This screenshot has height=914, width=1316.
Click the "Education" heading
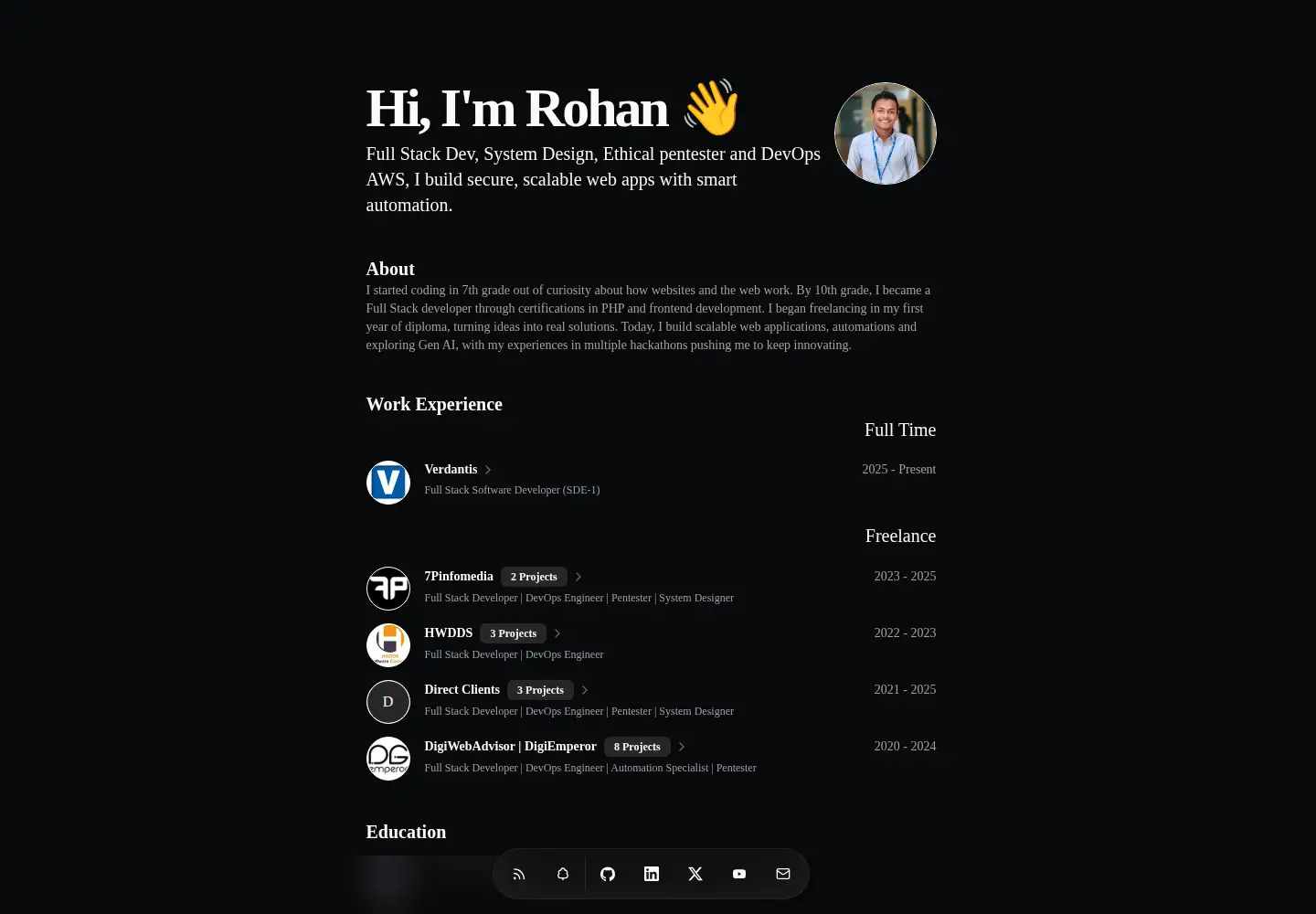[407, 832]
